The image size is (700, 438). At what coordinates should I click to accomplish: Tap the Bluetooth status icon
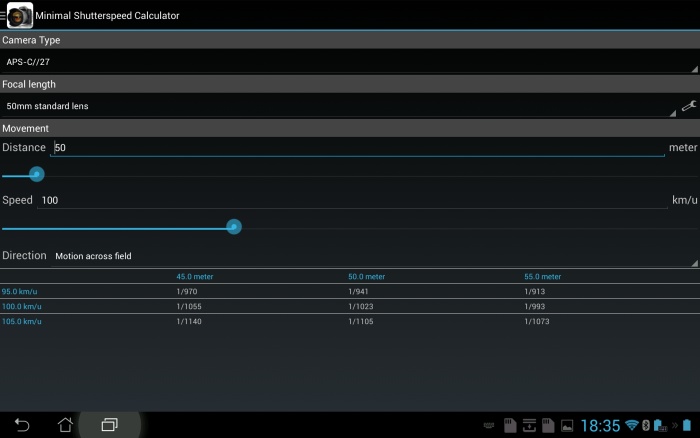coord(645,425)
